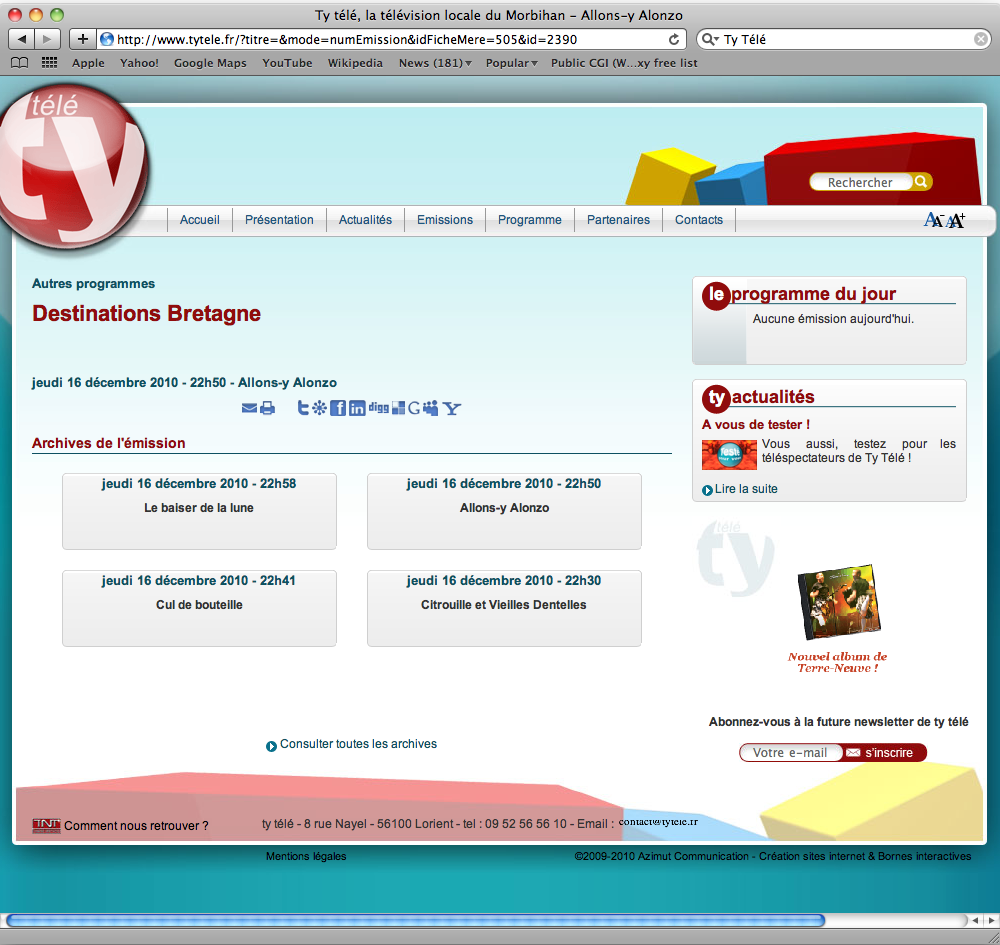Image resolution: width=1000 pixels, height=945 pixels.
Task: Share on LinkedIn icon
Action: pos(357,408)
